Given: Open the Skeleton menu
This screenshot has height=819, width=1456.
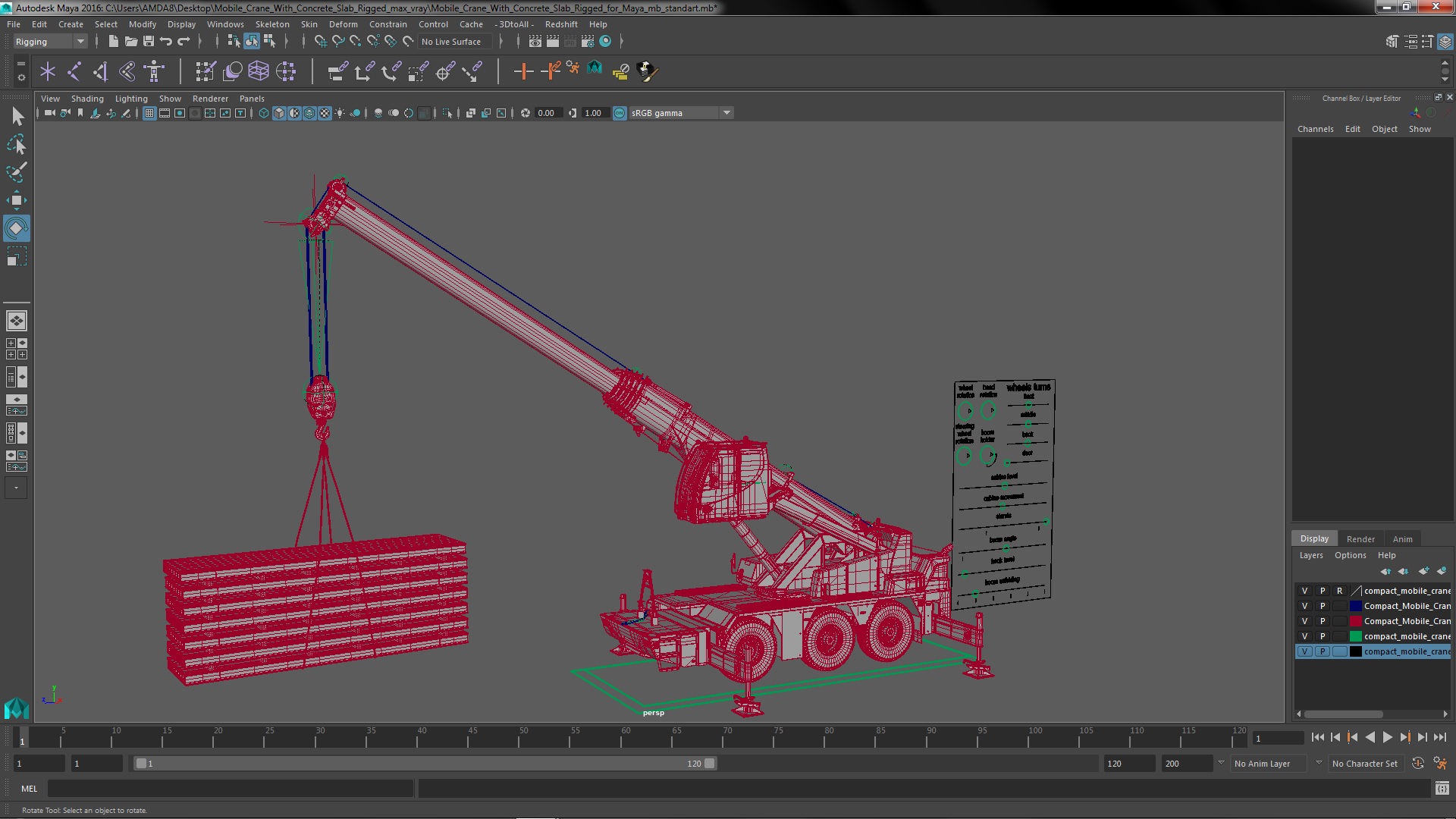Looking at the screenshot, I should [272, 24].
